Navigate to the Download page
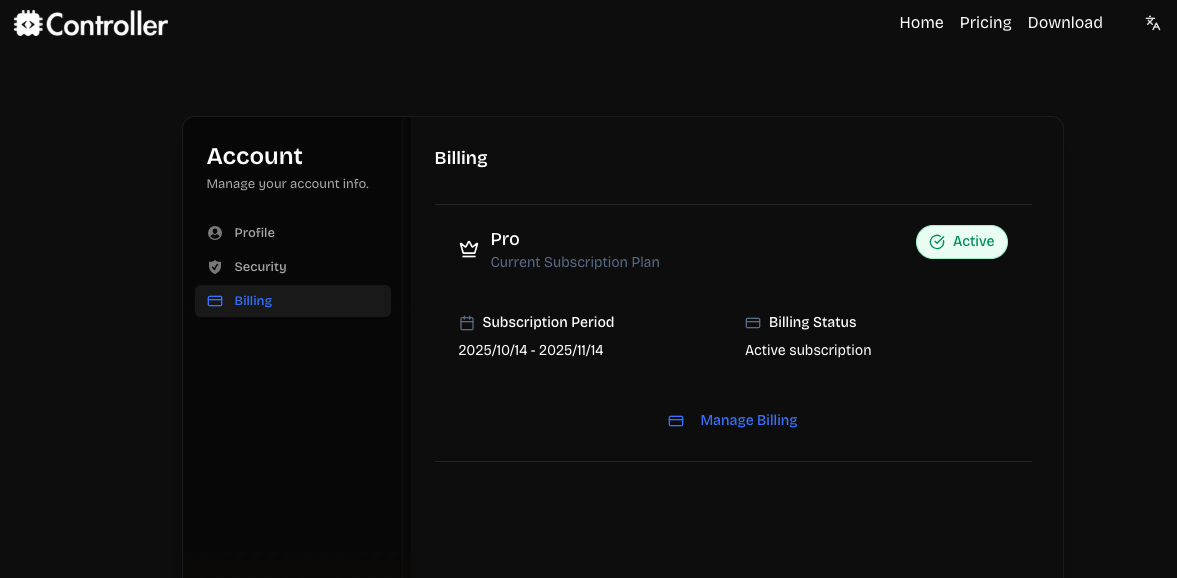The image size is (1177, 578). click(x=1064, y=23)
